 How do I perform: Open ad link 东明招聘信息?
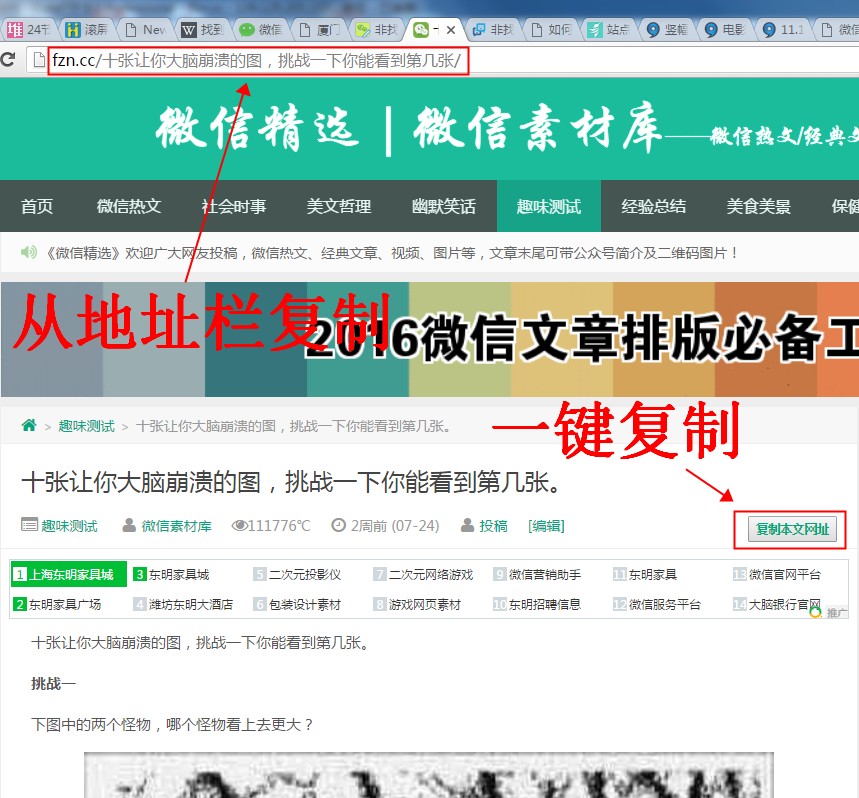pyautogui.click(x=545, y=605)
